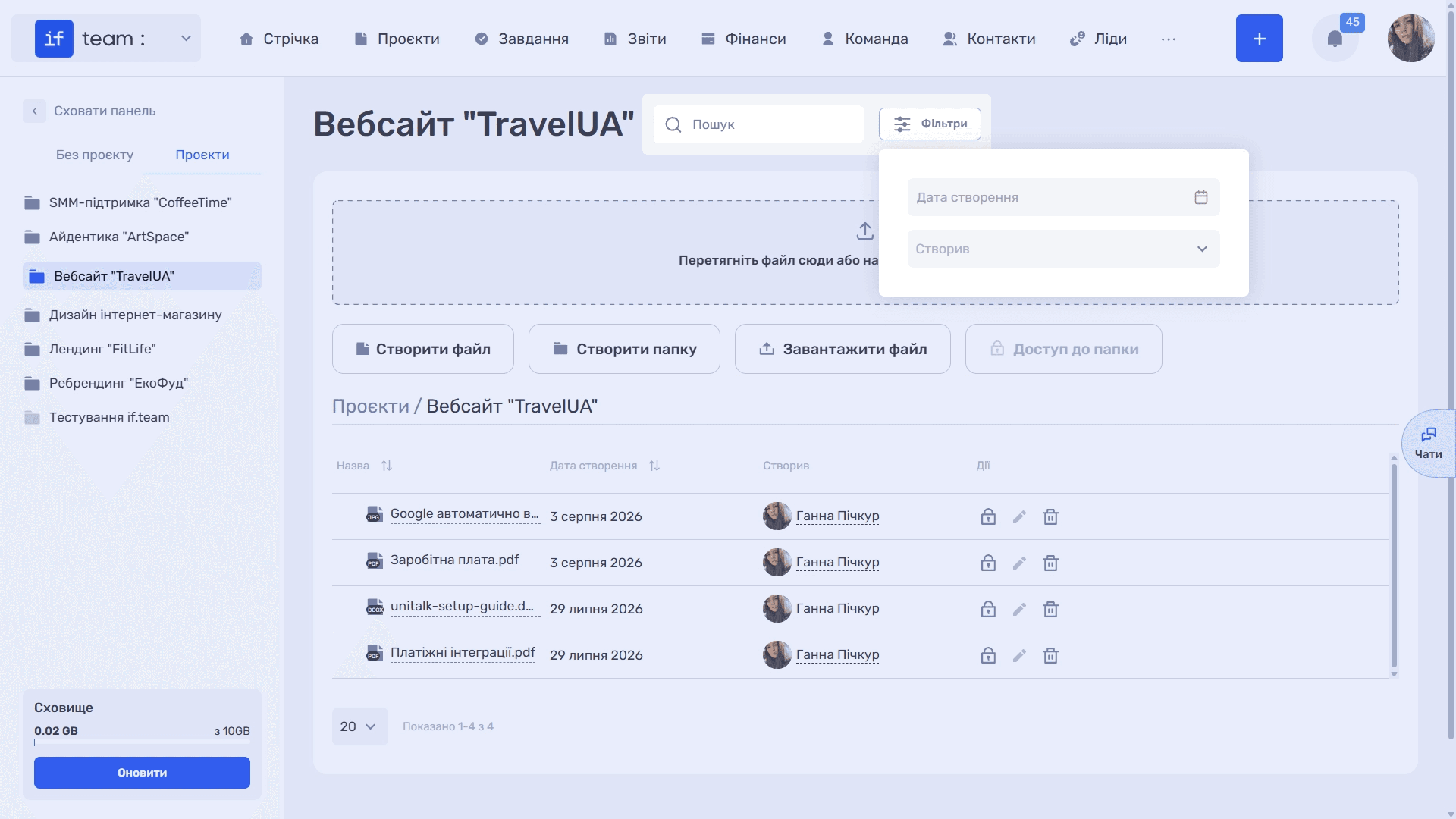Click the storage usage progress bar
The height and width of the screenshot is (819, 1456).
(x=142, y=743)
